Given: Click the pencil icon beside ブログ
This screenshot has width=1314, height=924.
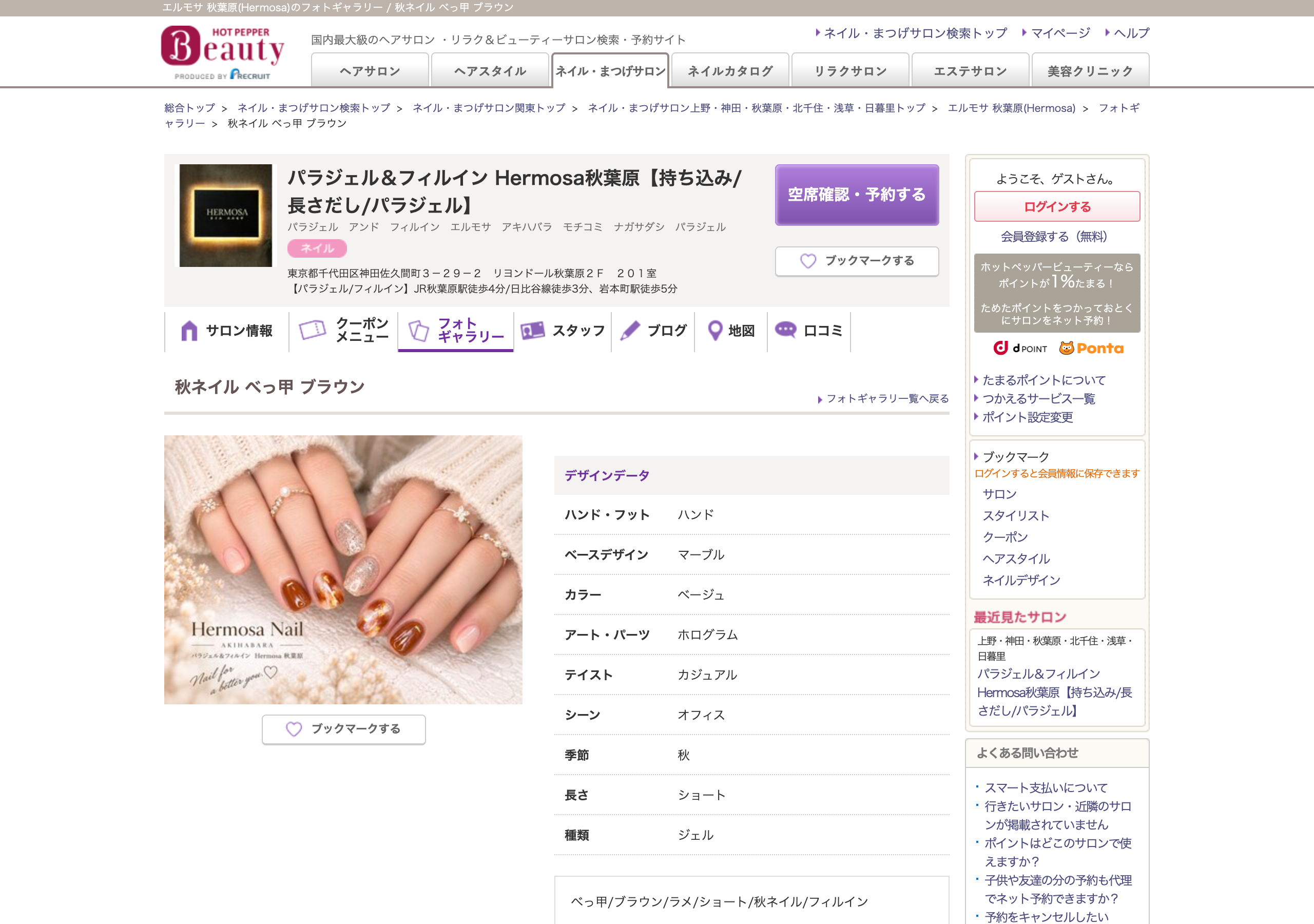Looking at the screenshot, I should pyautogui.click(x=629, y=330).
